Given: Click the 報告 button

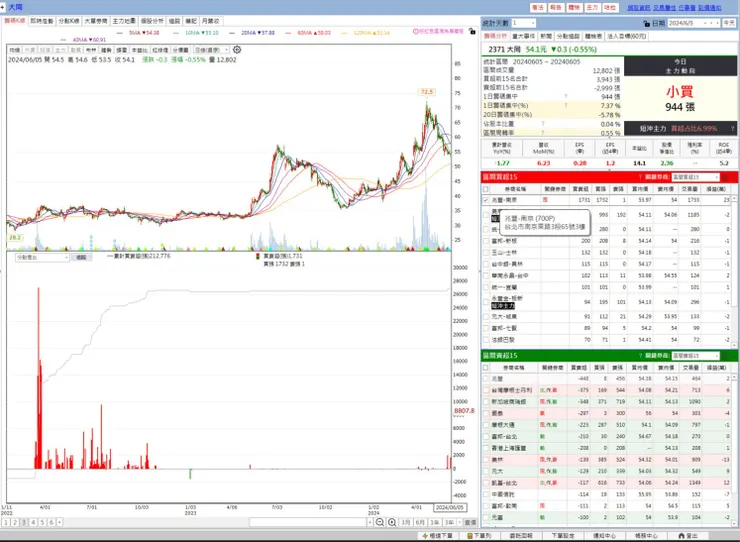Looking at the screenshot, I should (556, 8).
